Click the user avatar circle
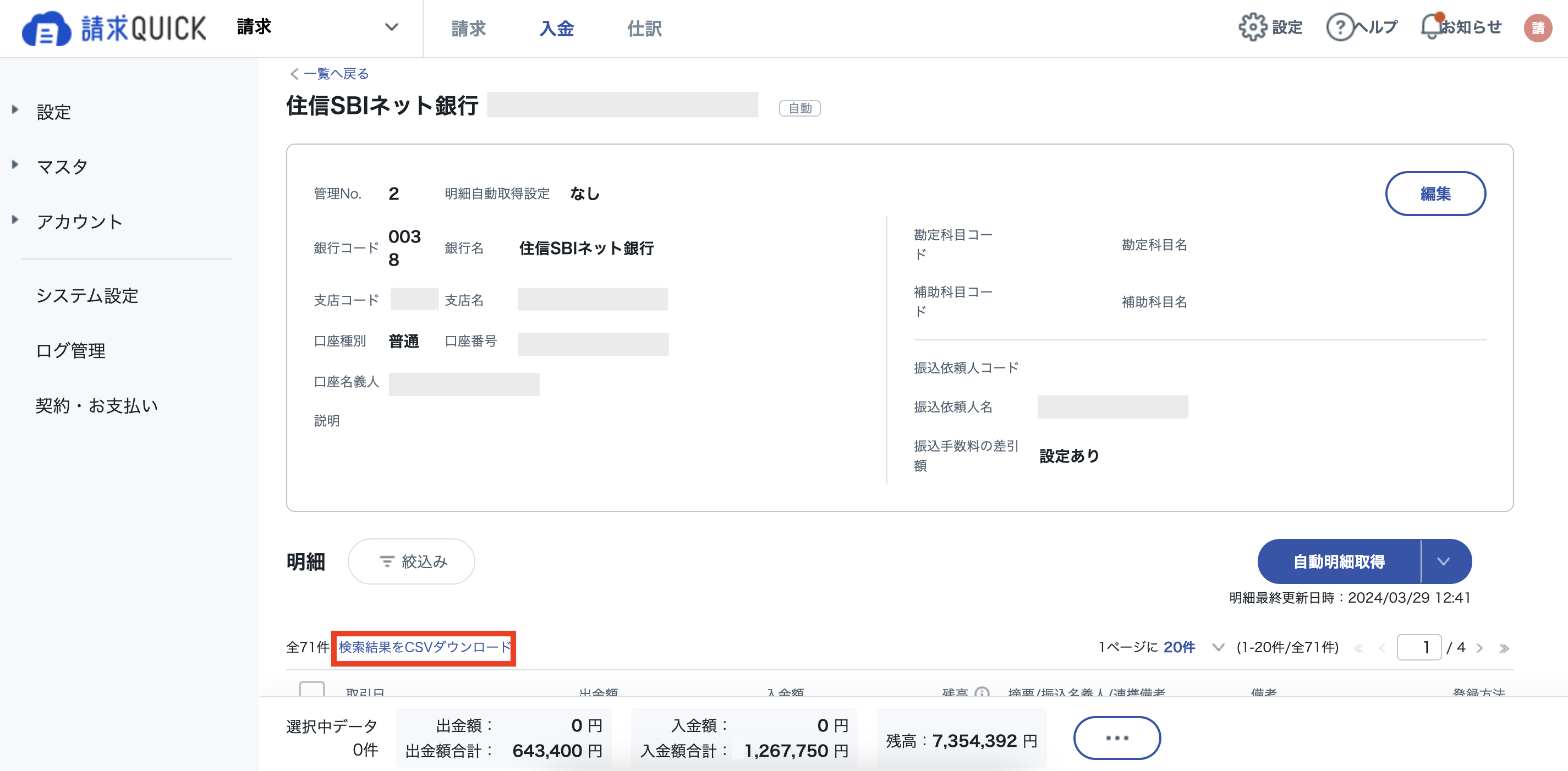Screen dimensions: 1568x771 [1538, 28]
